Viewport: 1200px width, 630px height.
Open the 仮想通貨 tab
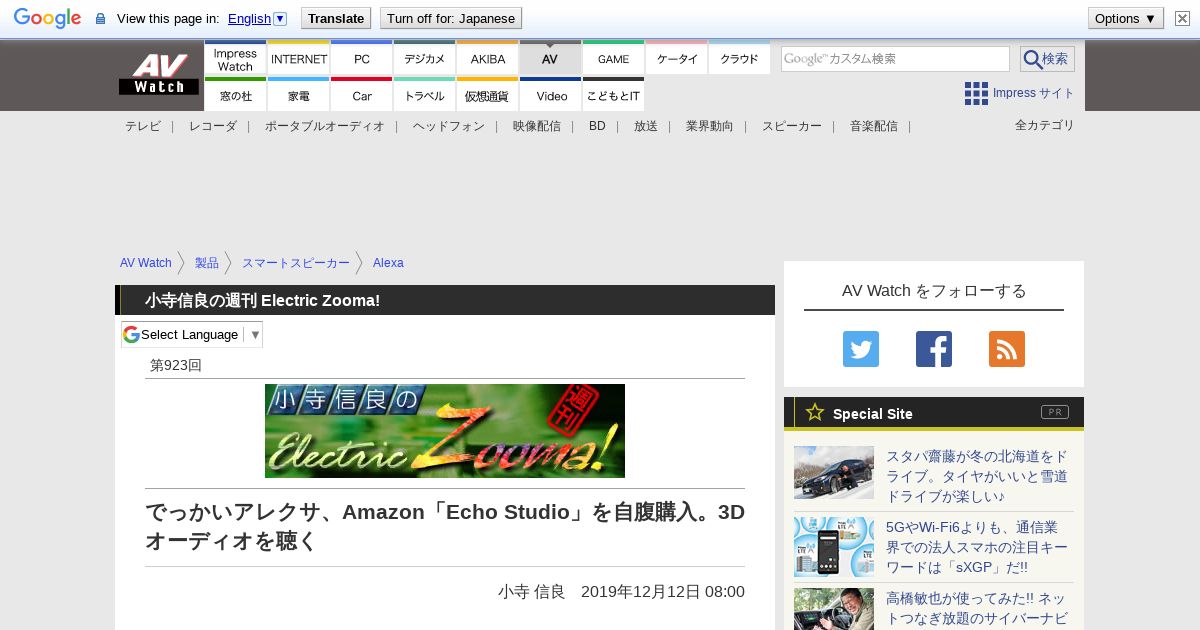point(488,95)
